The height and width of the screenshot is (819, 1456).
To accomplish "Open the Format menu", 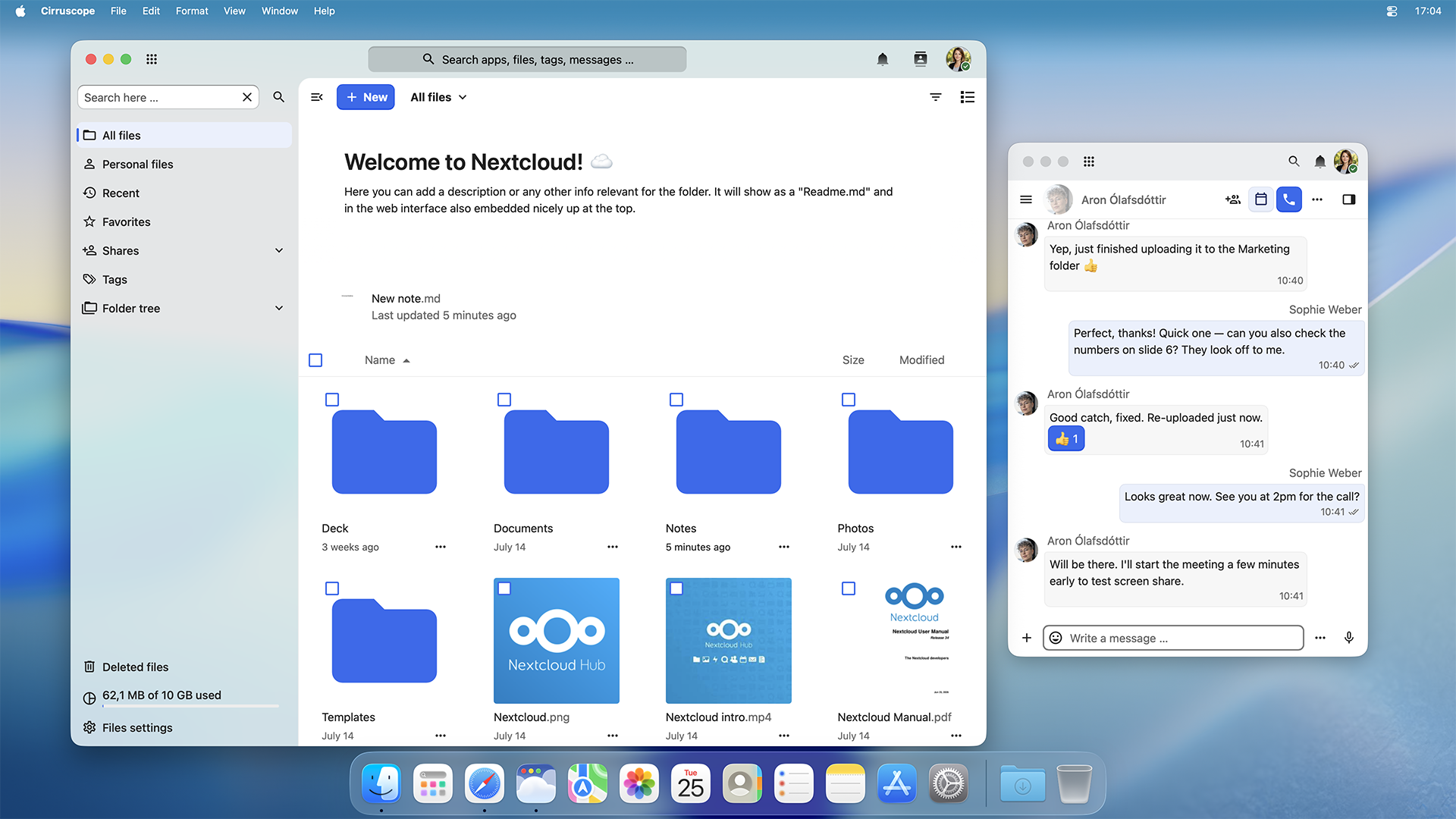I will click(x=192, y=11).
